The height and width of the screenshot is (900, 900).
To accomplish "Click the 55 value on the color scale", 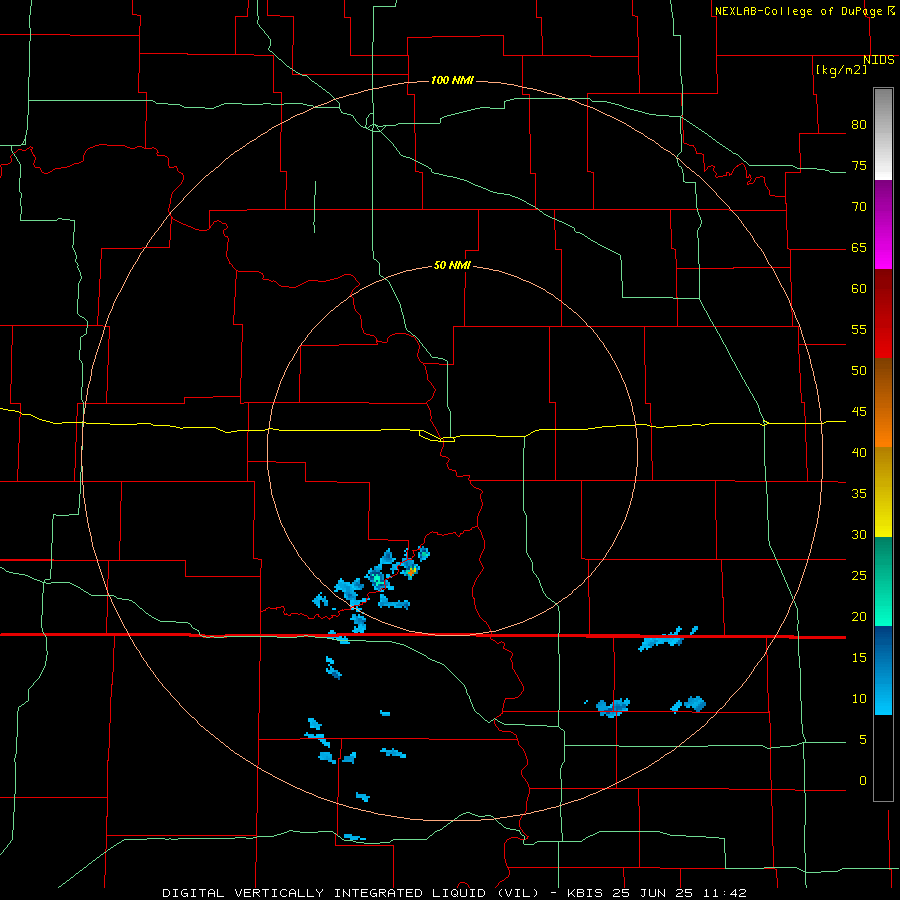I will click(859, 329).
